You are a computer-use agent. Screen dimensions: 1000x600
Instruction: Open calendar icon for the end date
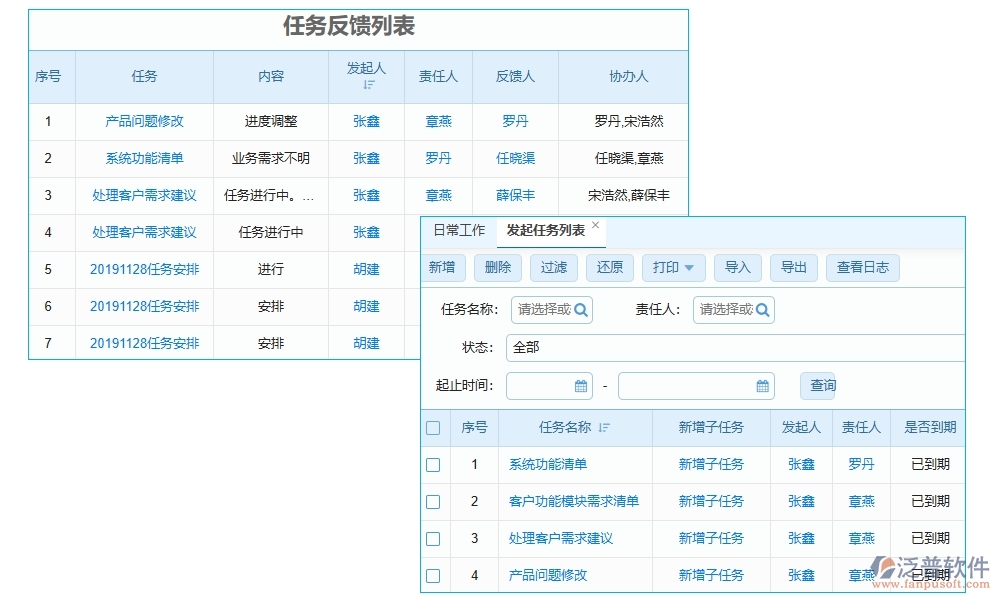761,385
